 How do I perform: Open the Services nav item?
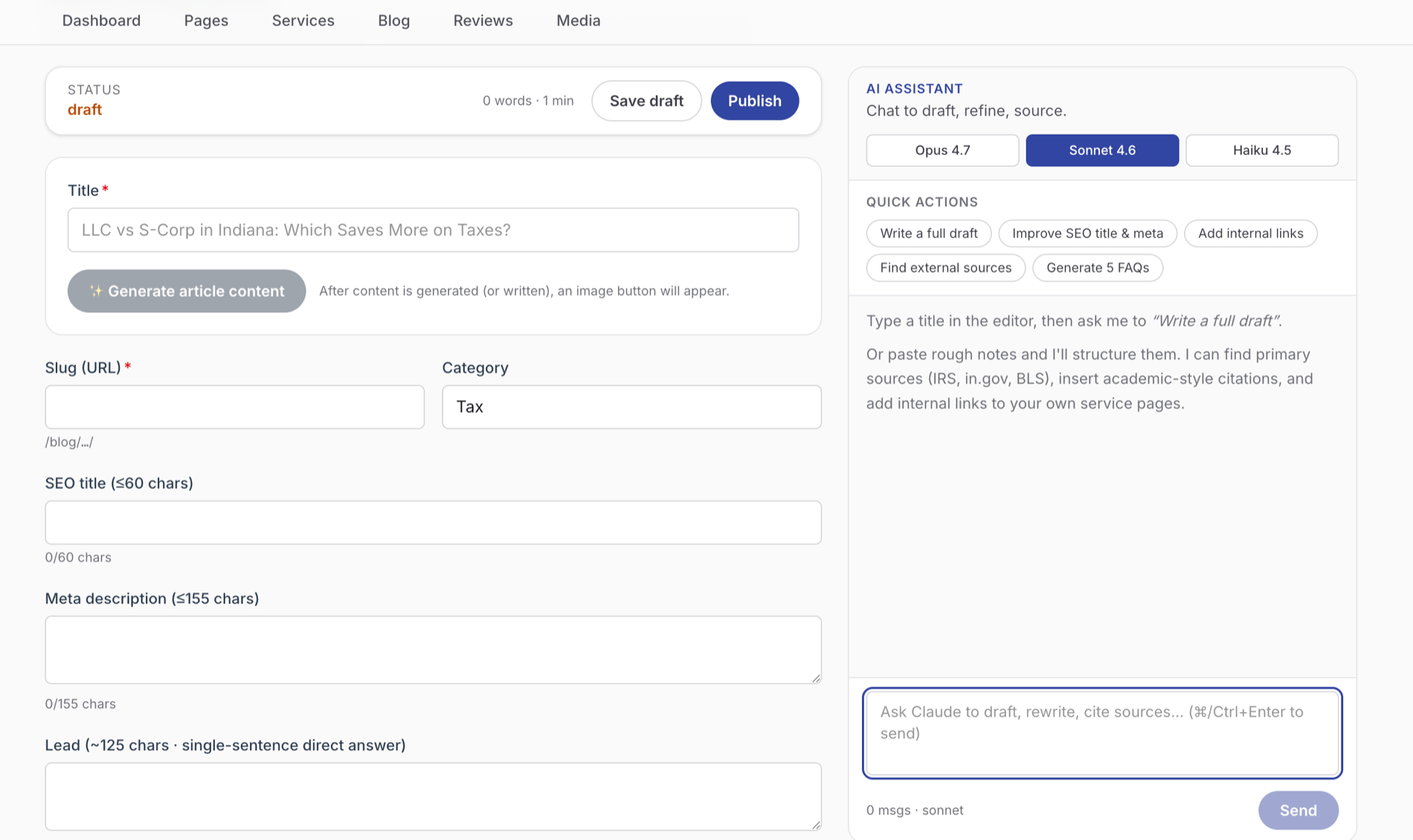[303, 21]
